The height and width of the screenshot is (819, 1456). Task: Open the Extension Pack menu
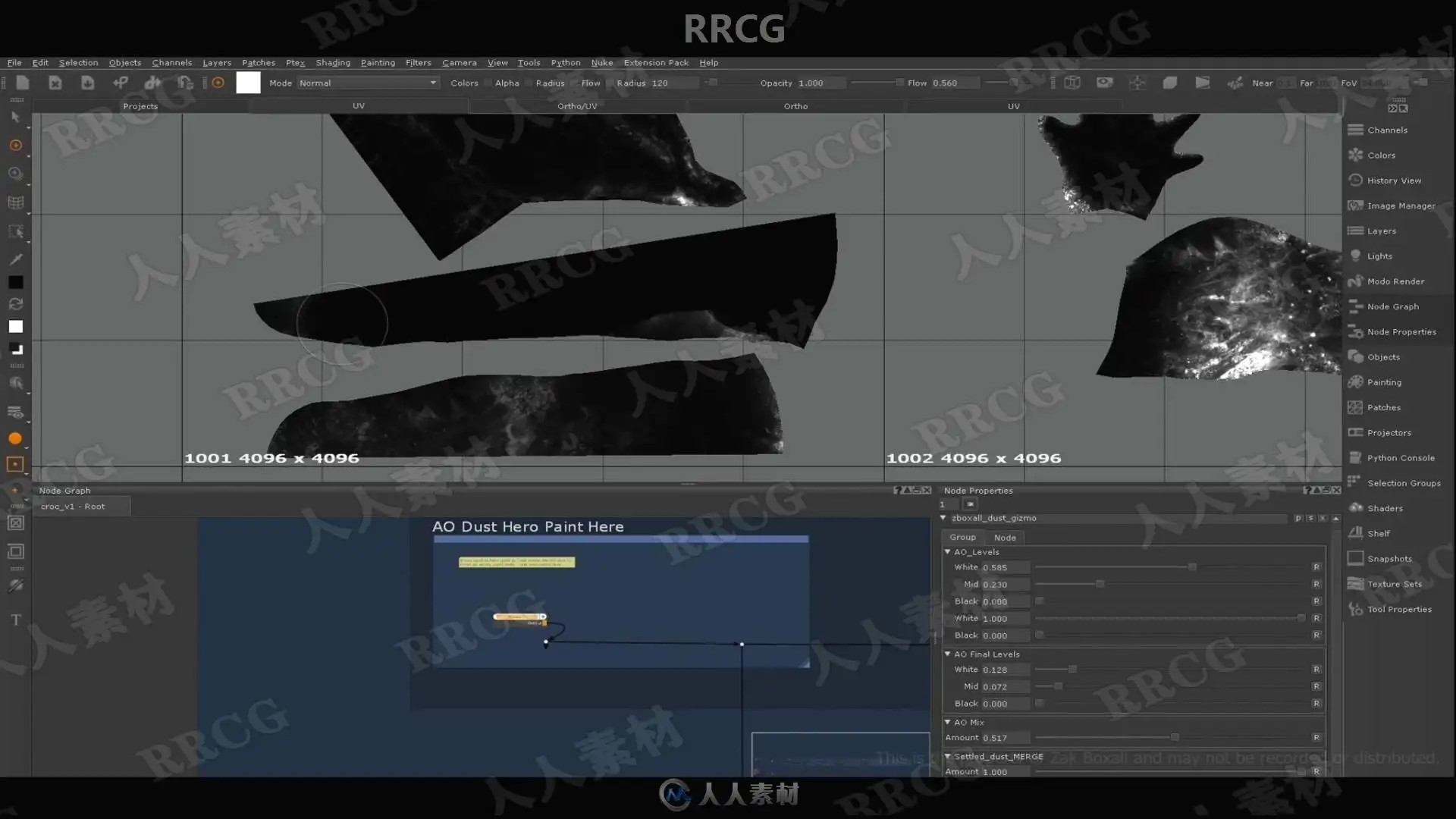656,63
